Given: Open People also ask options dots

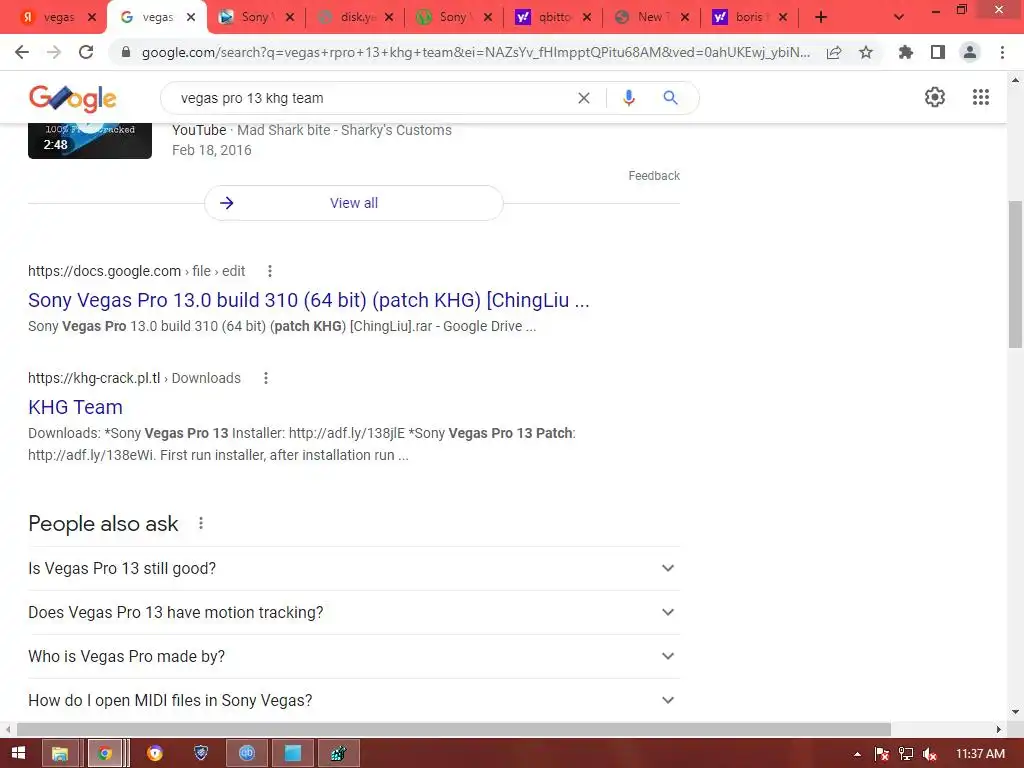Looking at the screenshot, I should (201, 523).
